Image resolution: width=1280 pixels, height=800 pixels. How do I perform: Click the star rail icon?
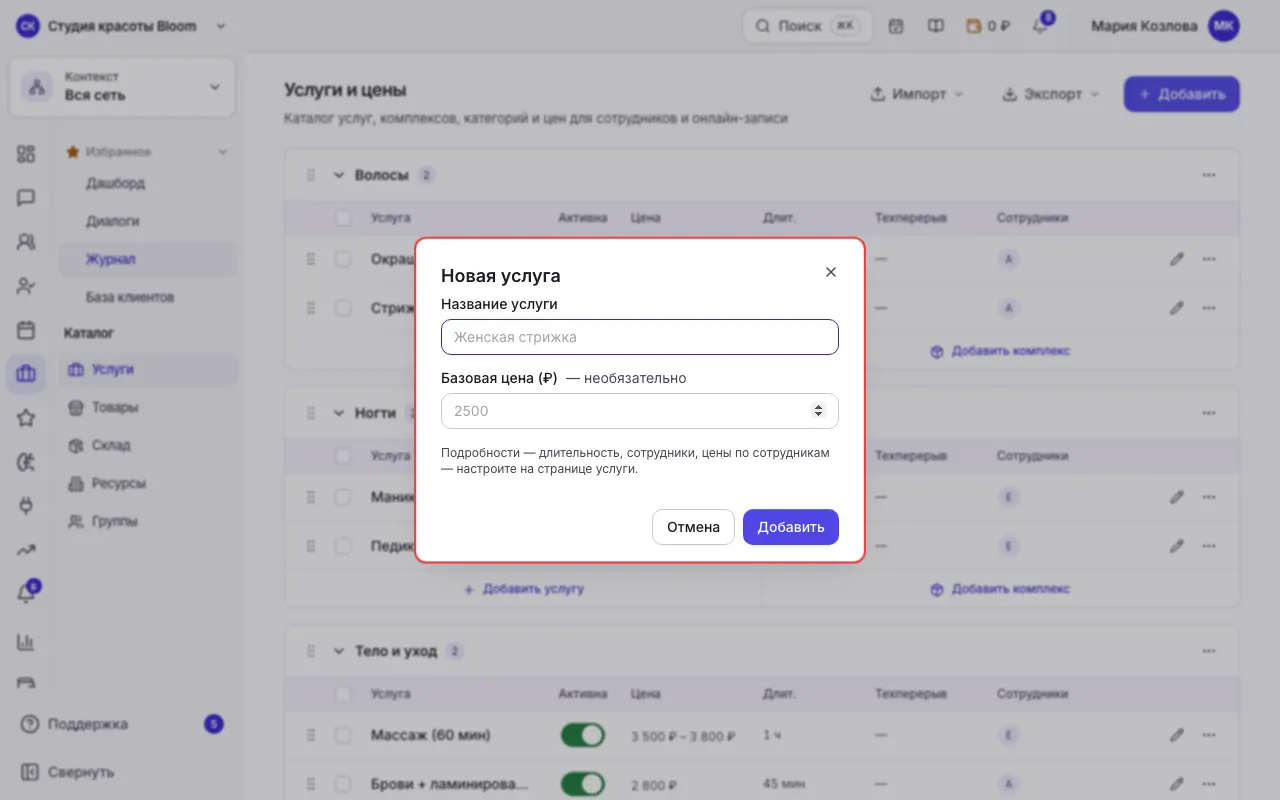tap(26, 418)
